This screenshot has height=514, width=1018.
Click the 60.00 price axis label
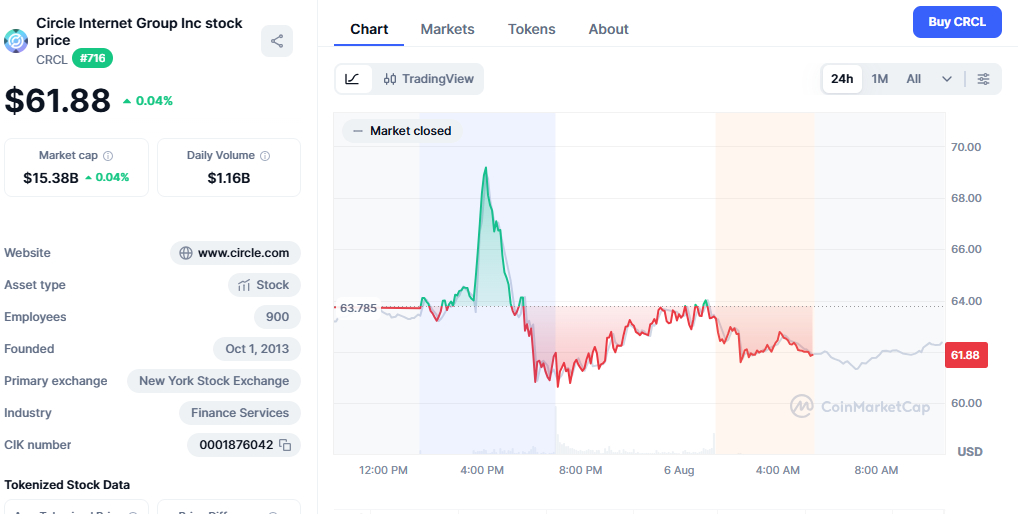pos(966,403)
